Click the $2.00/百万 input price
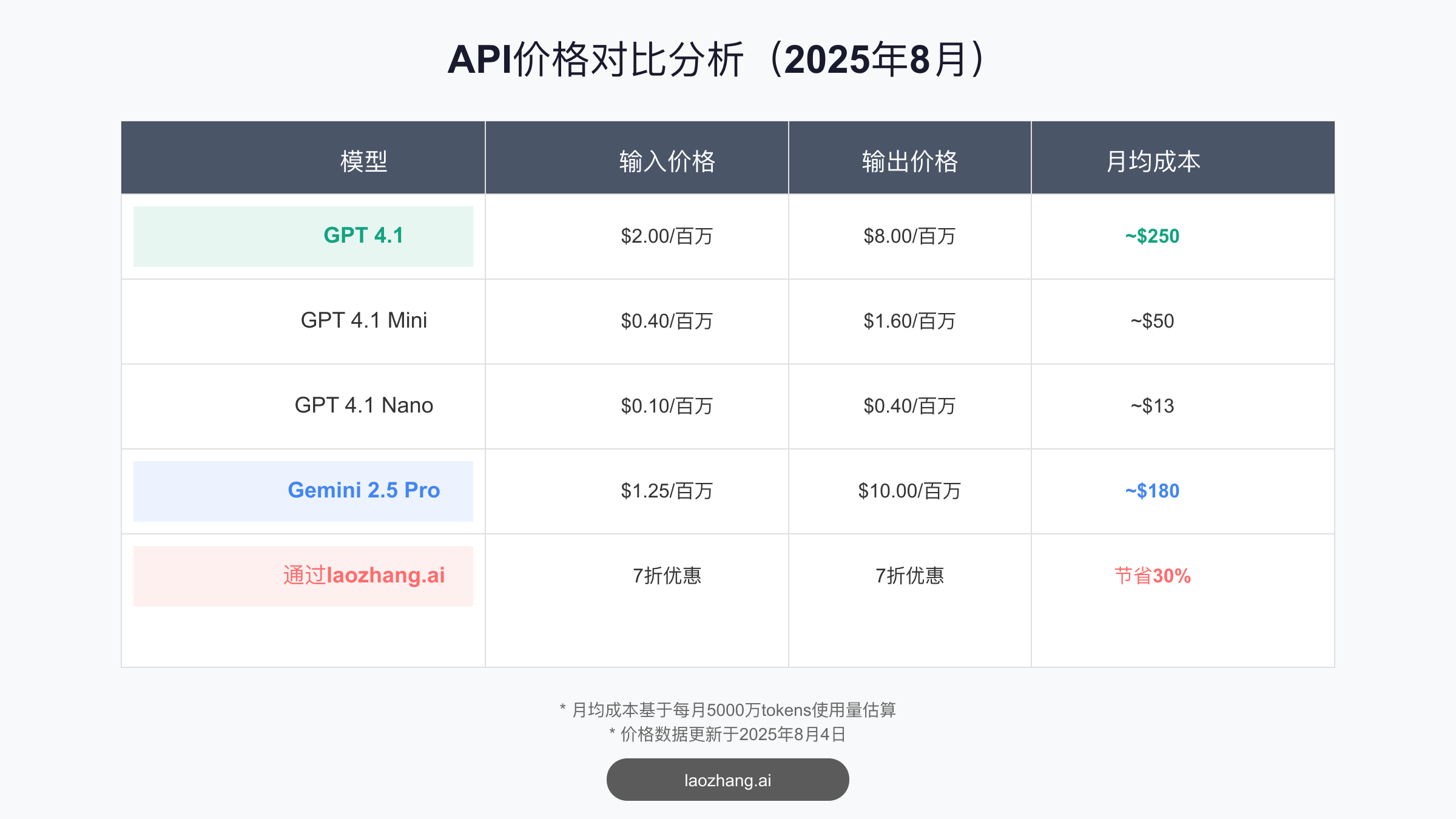 (667, 236)
